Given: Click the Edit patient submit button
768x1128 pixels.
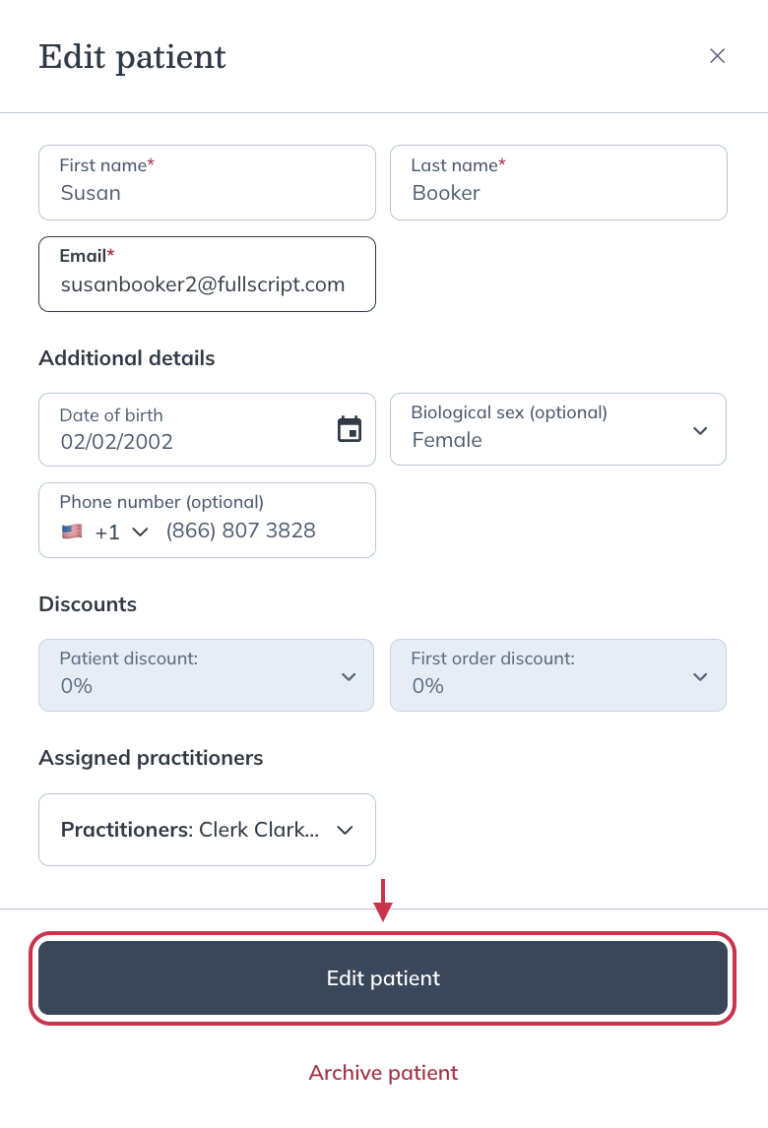Looking at the screenshot, I should (x=383, y=978).
